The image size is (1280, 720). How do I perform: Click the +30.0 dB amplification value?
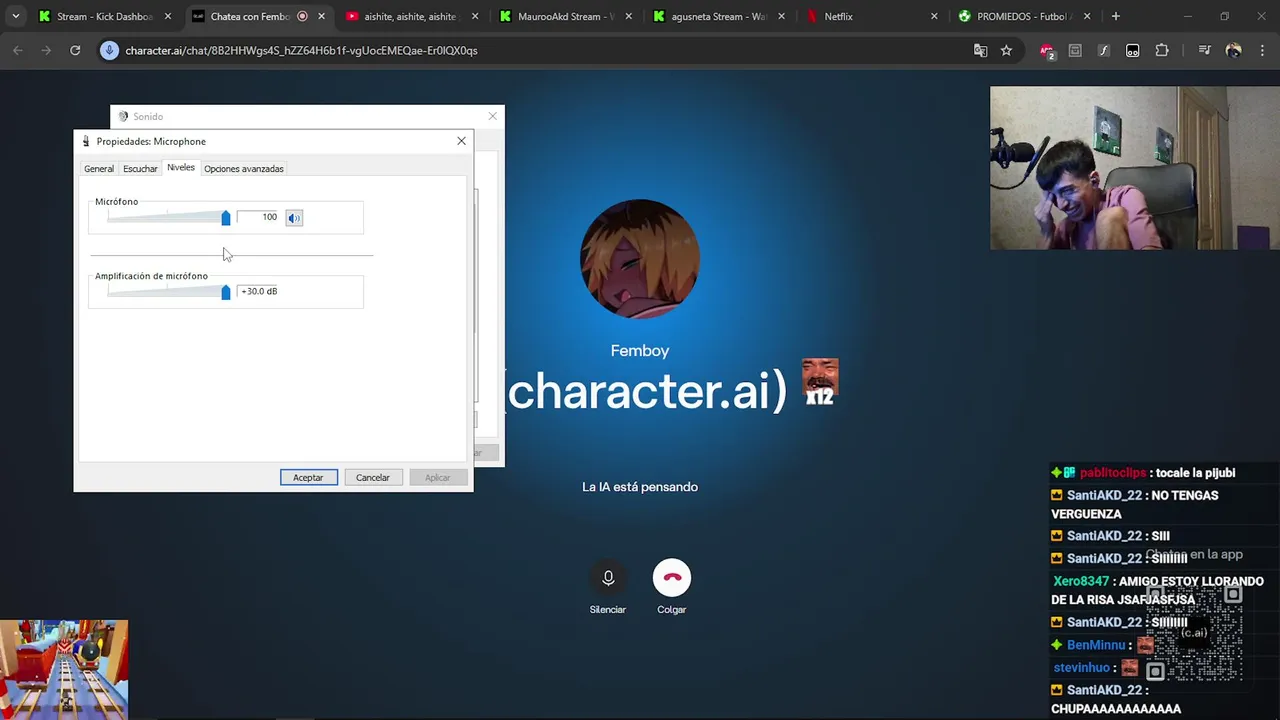(x=258, y=291)
